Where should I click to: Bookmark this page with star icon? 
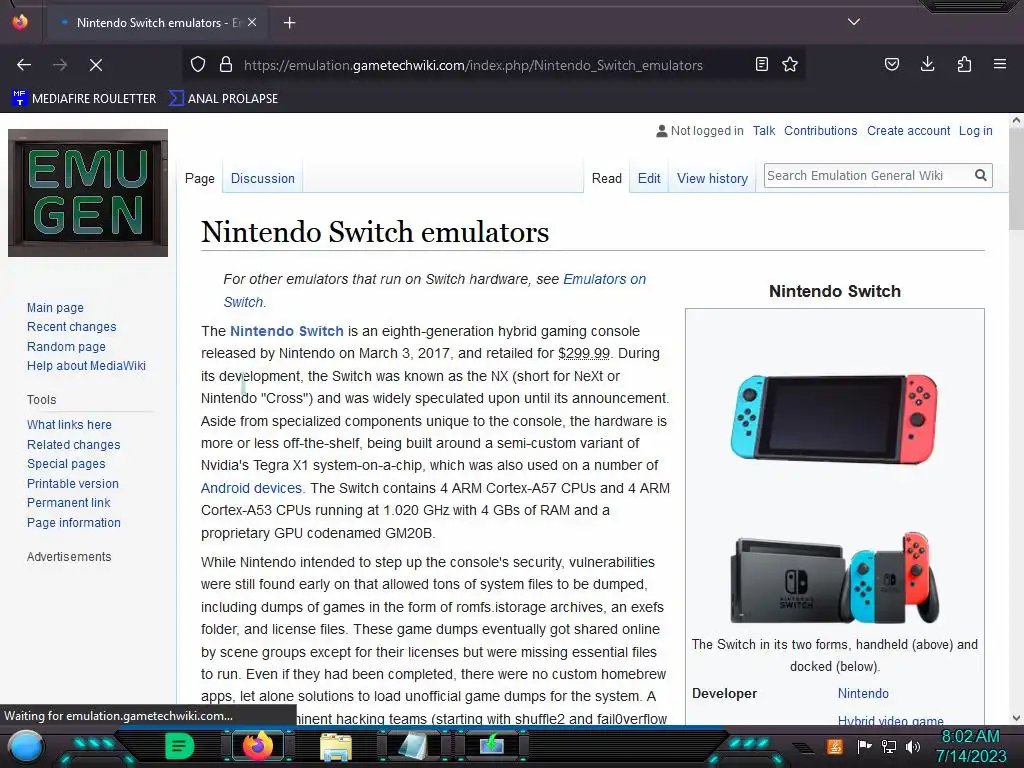[x=790, y=64]
